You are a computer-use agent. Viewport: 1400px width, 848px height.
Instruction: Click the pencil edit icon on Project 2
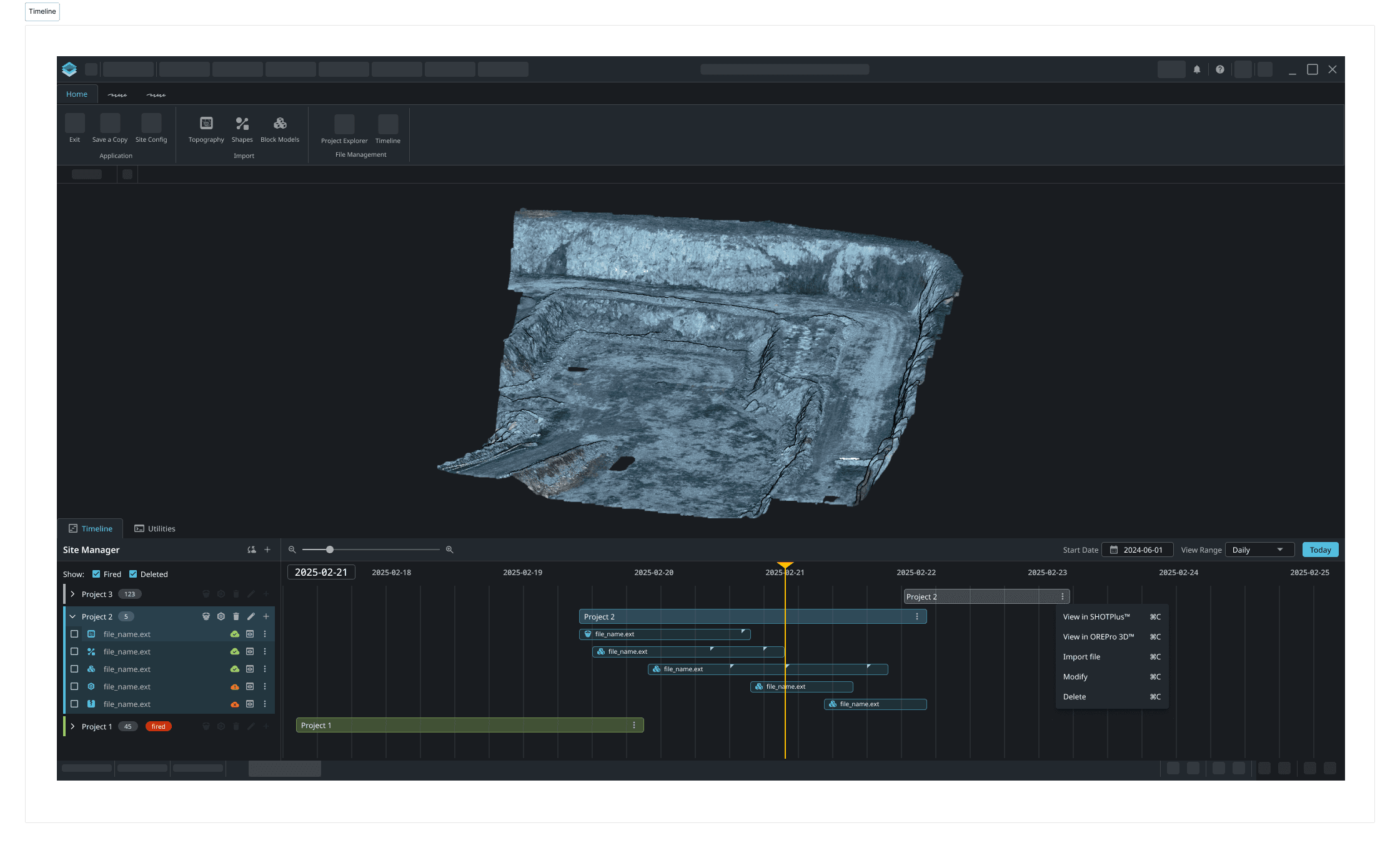[251, 616]
